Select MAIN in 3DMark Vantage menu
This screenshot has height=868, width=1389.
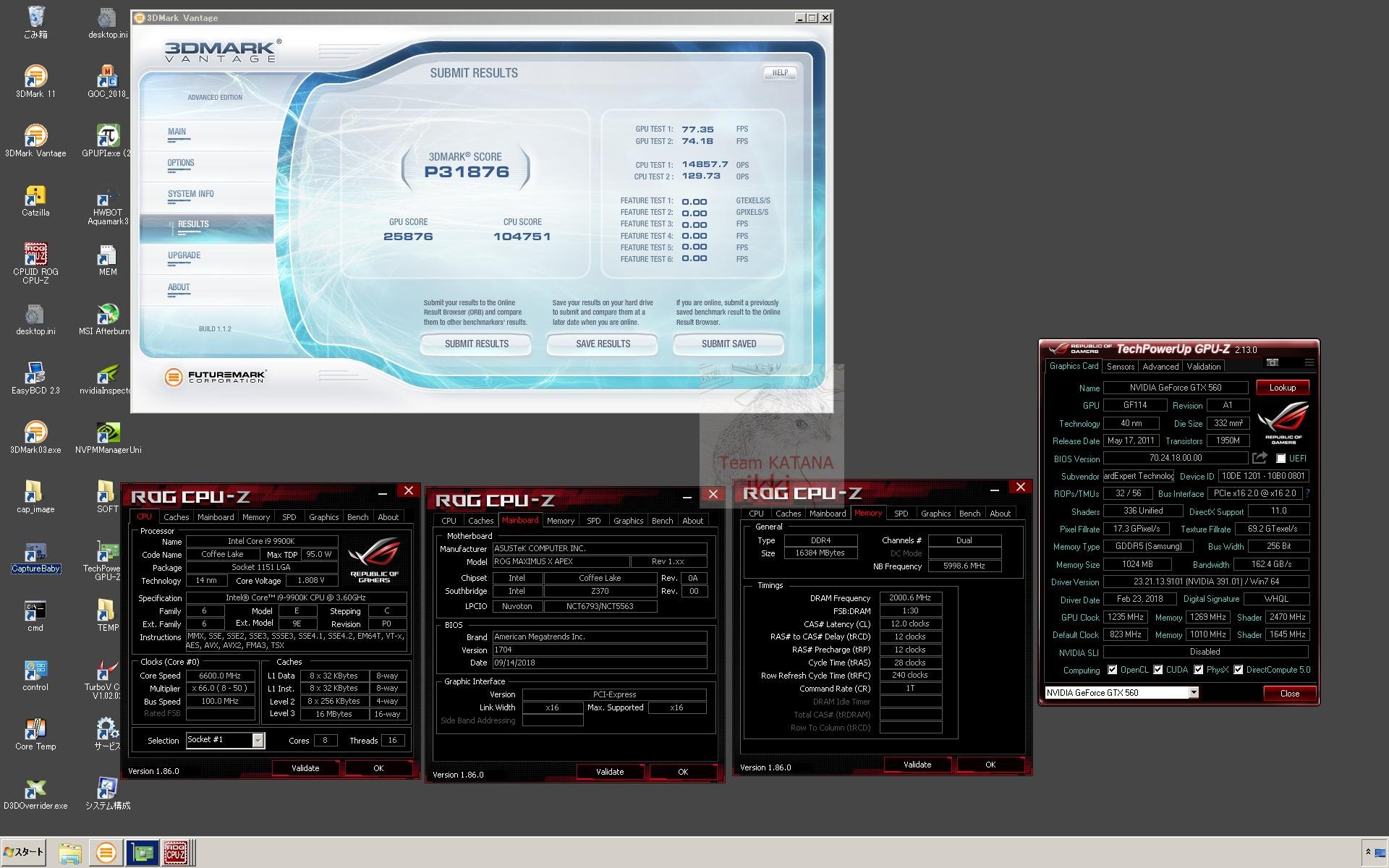[177, 132]
